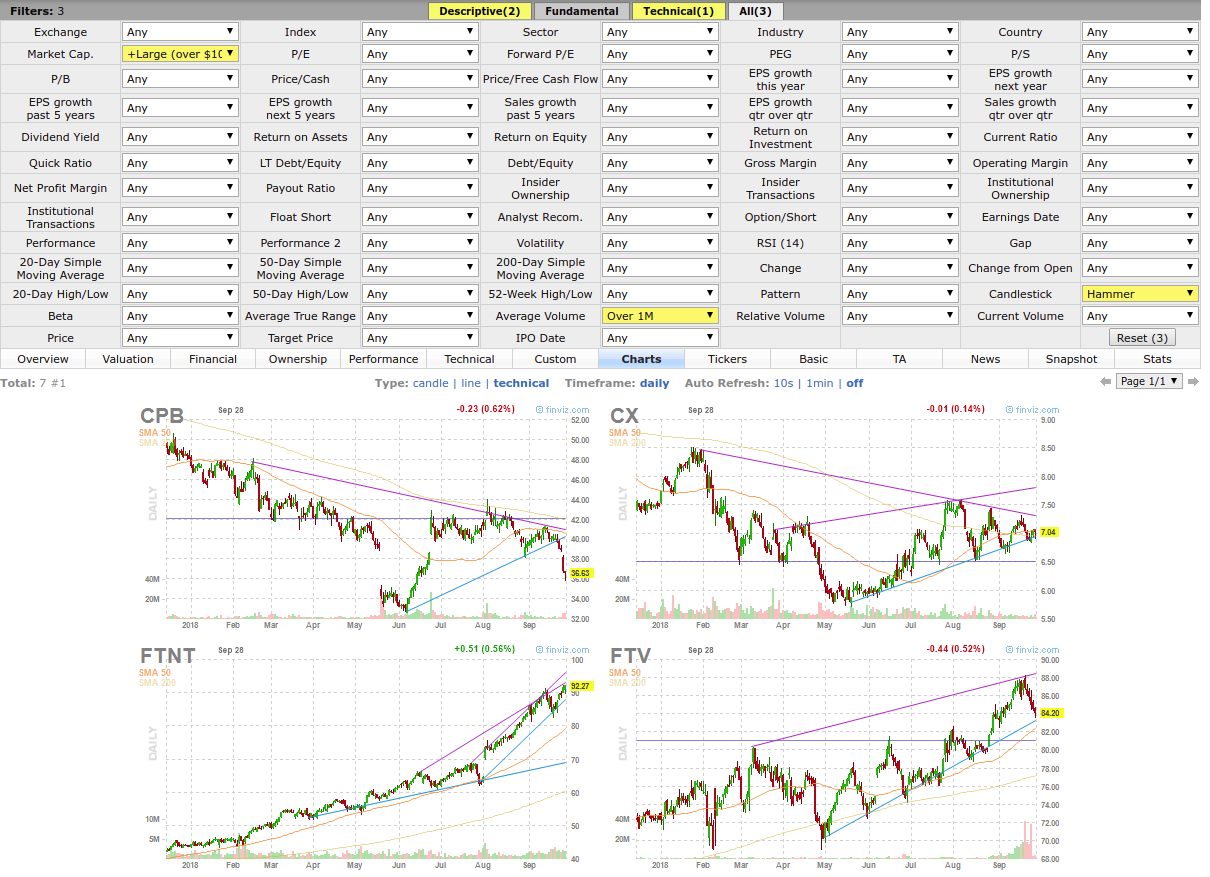
Task: Switch to the Fundamental filter tab
Action: click(x=582, y=11)
